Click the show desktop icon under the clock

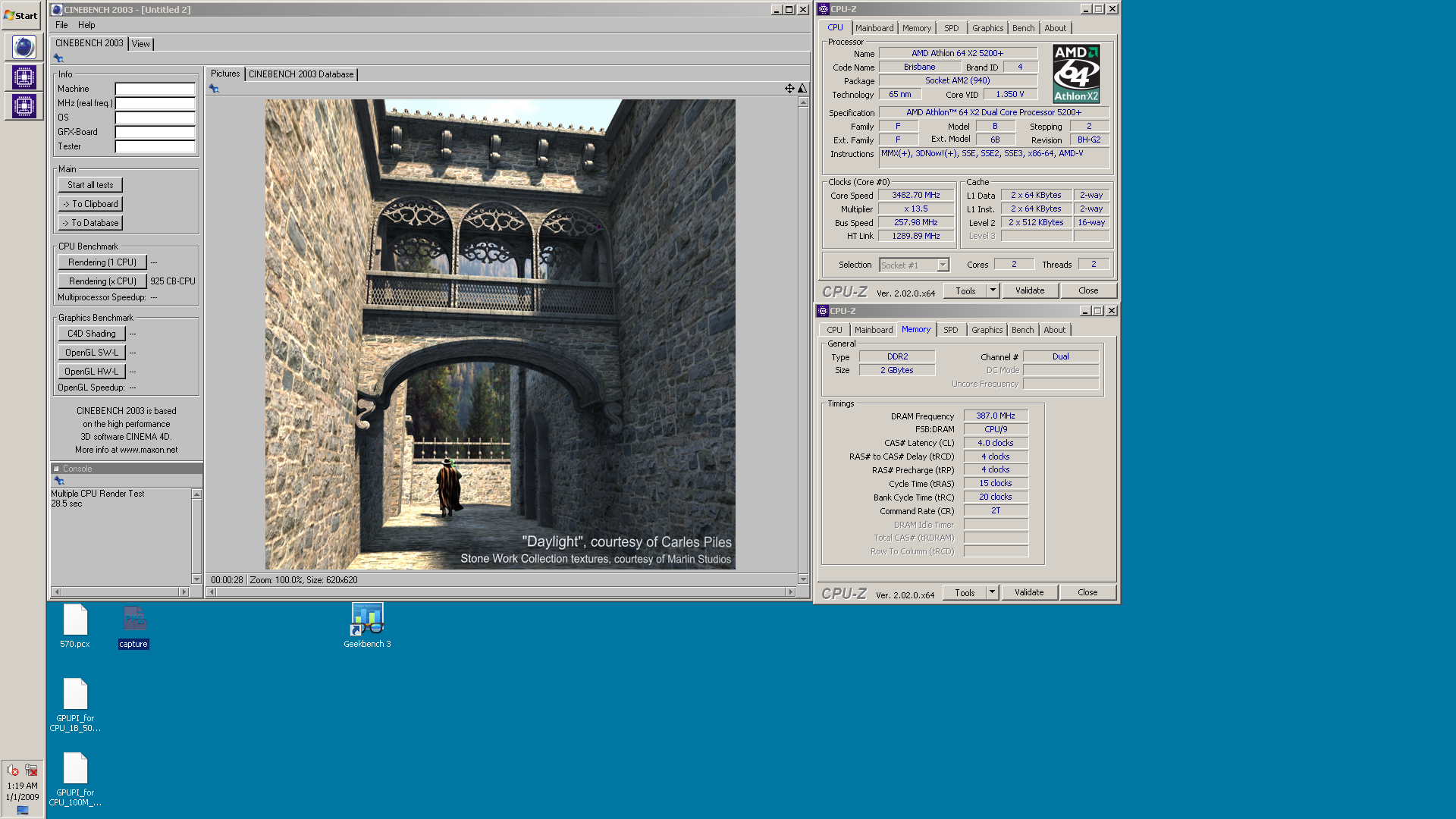point(23,810)
